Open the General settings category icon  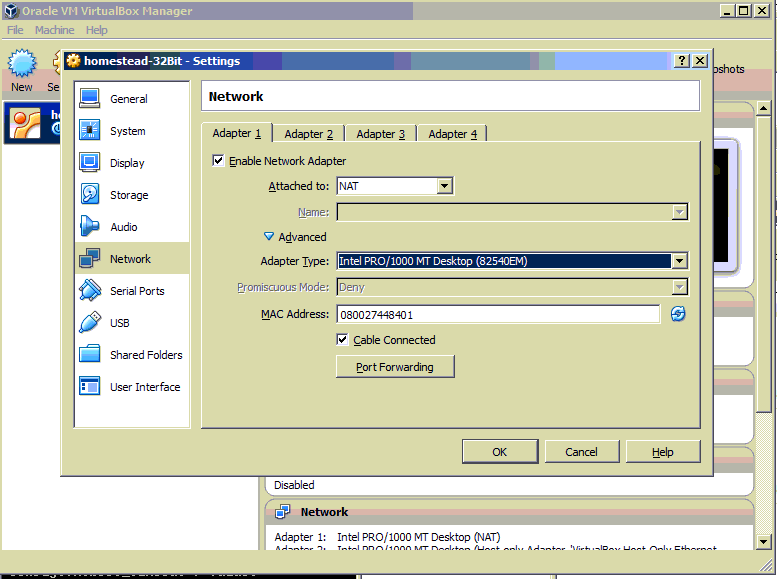coord(90,99)
